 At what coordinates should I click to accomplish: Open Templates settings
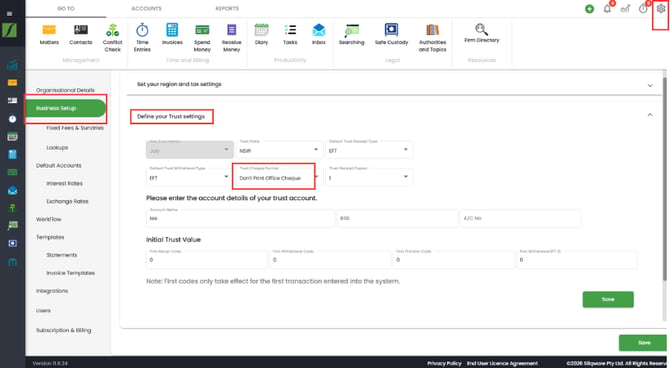(50, 237)
